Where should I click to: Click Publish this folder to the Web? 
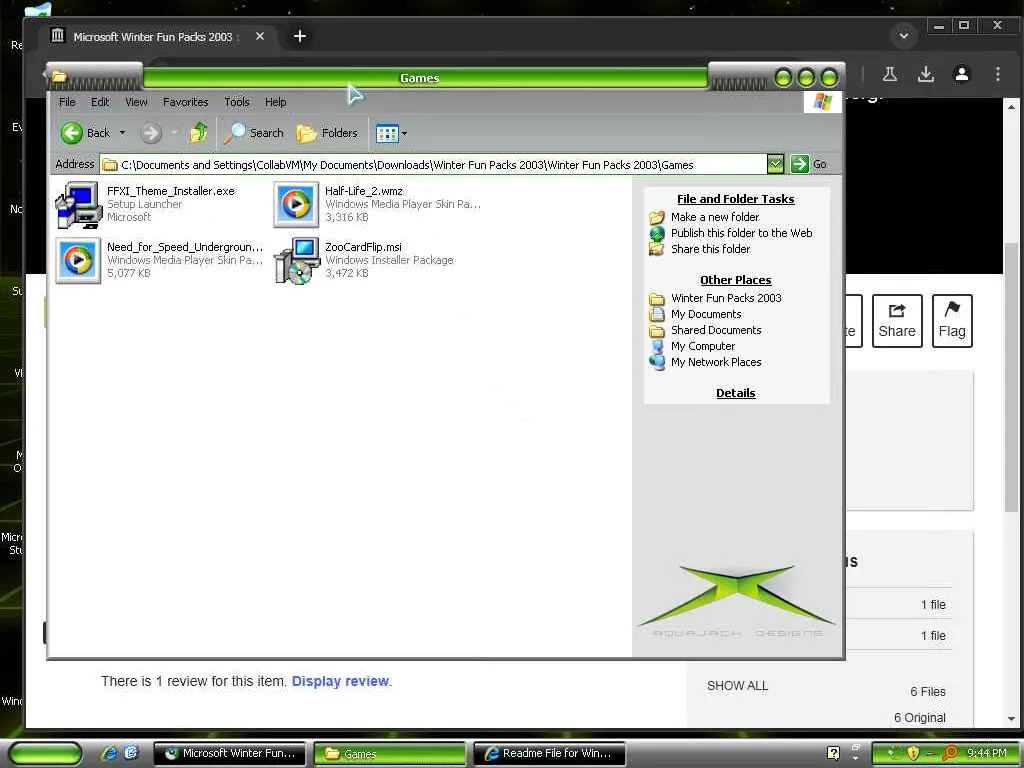point(741,233)
